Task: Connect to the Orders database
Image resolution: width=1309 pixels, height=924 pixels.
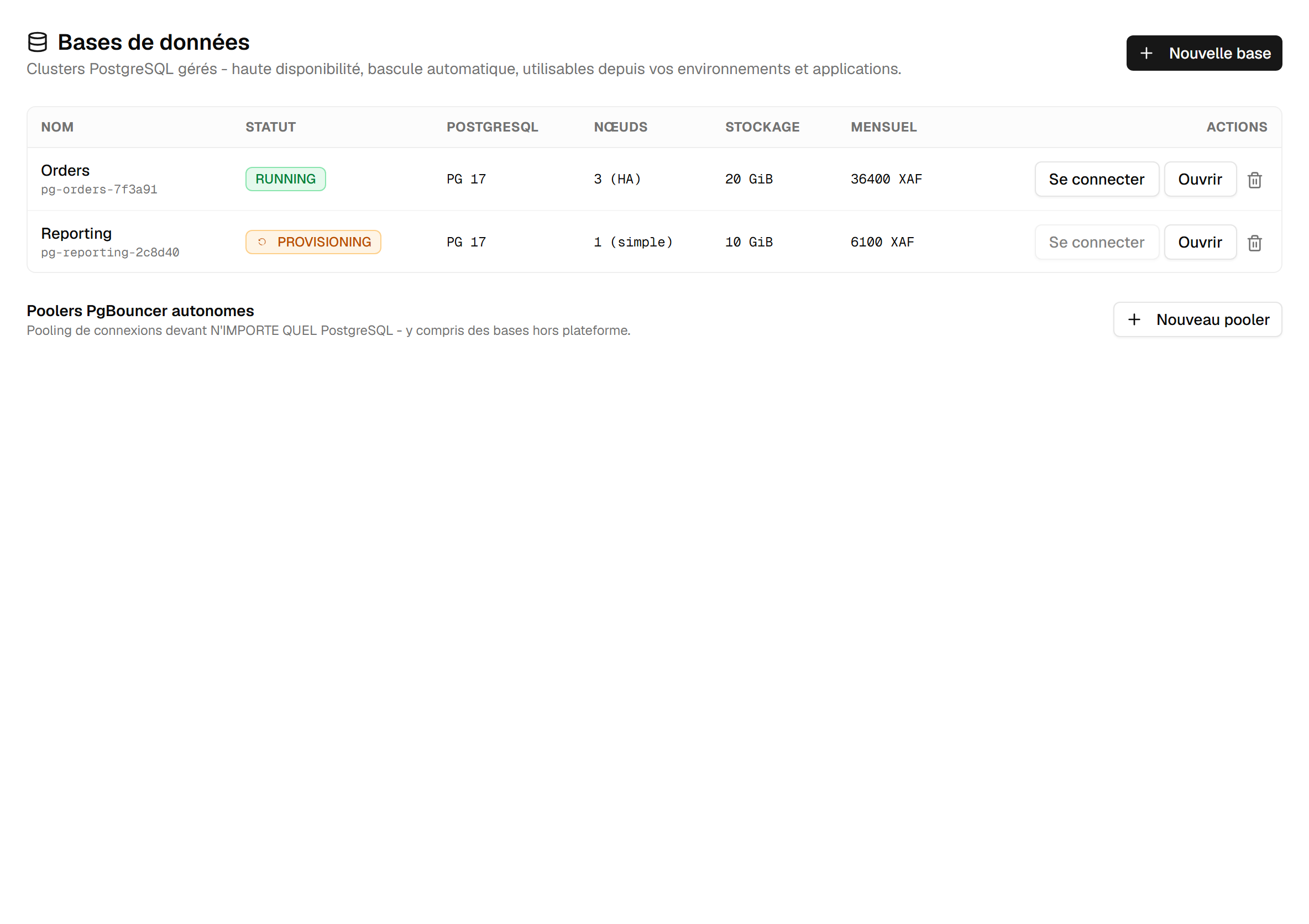Action: click(x=1096, y=179)
